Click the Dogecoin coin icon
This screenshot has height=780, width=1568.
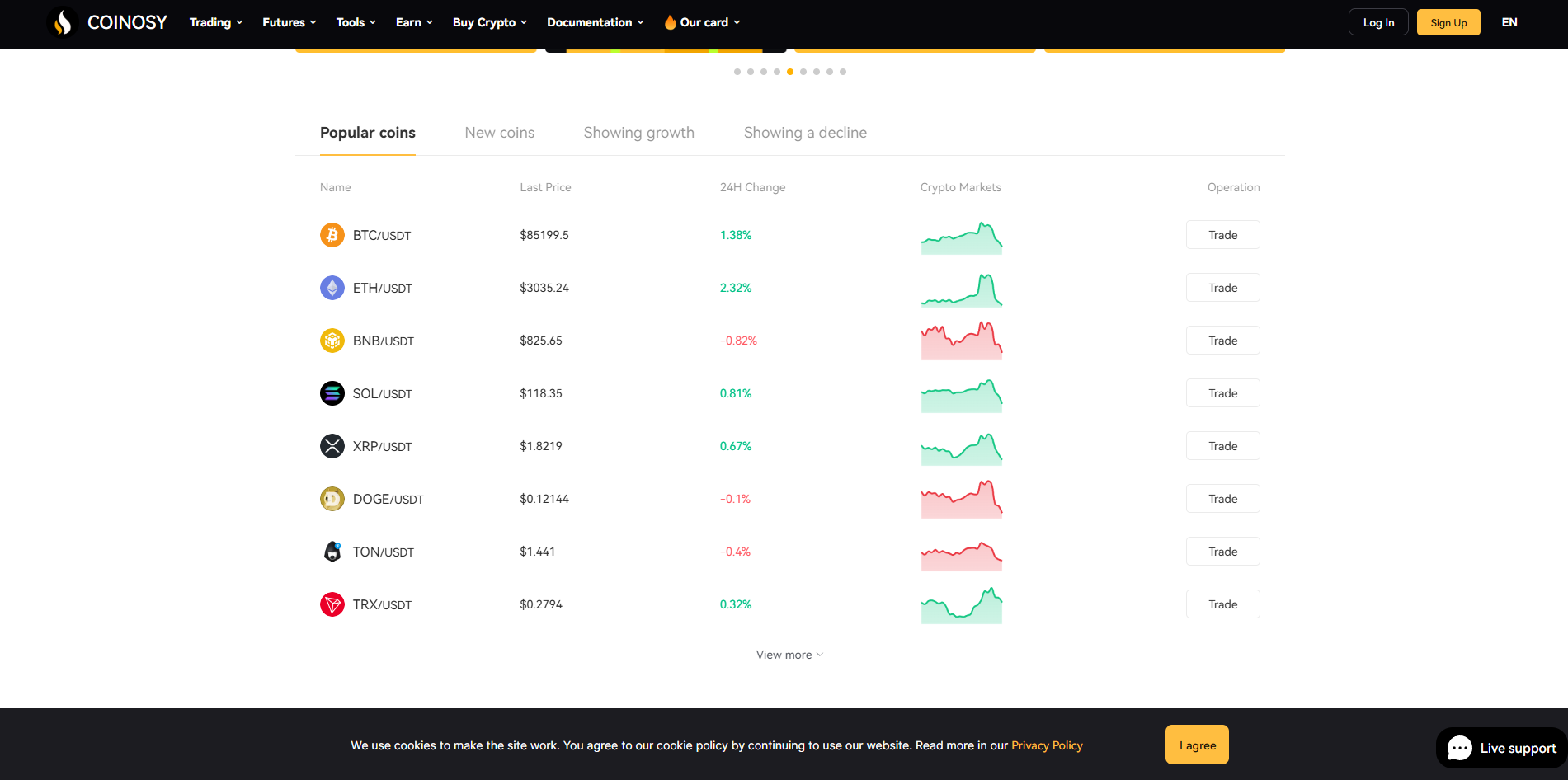(x=332, y=499)
